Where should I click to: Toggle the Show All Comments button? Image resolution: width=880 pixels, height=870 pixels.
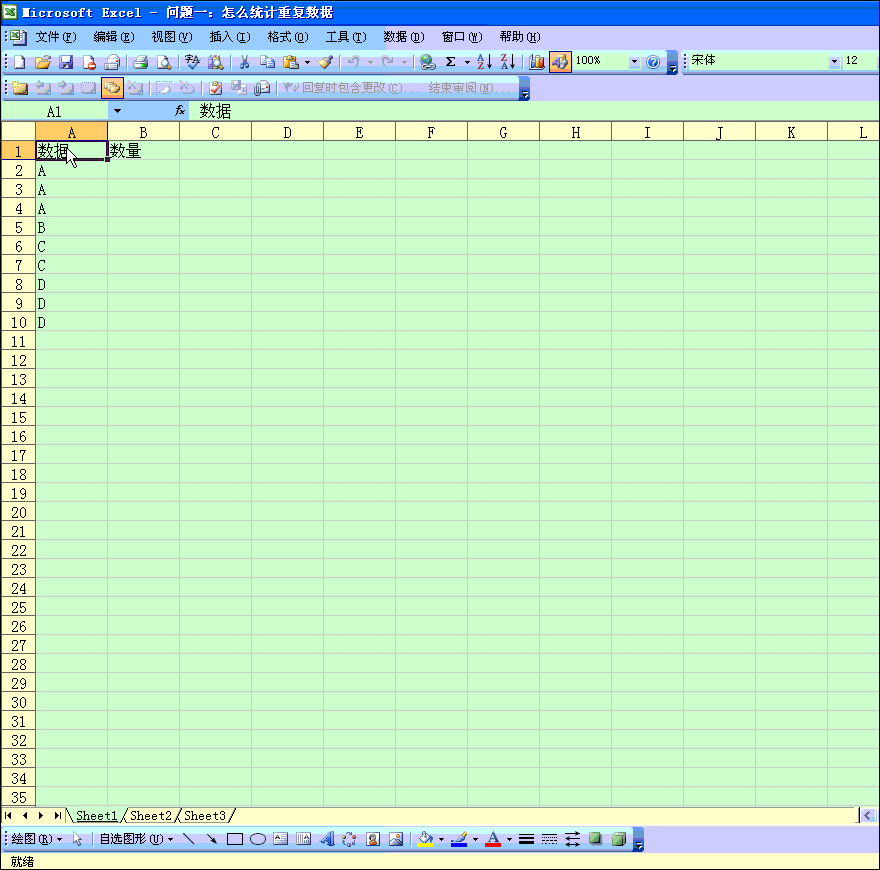click(x=112, y=88)
